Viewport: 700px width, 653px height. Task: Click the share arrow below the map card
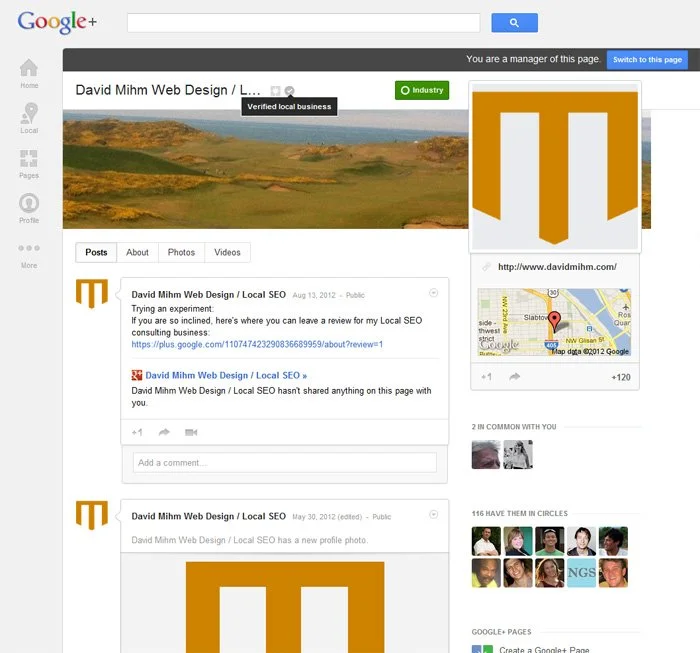tap(514, 377)
